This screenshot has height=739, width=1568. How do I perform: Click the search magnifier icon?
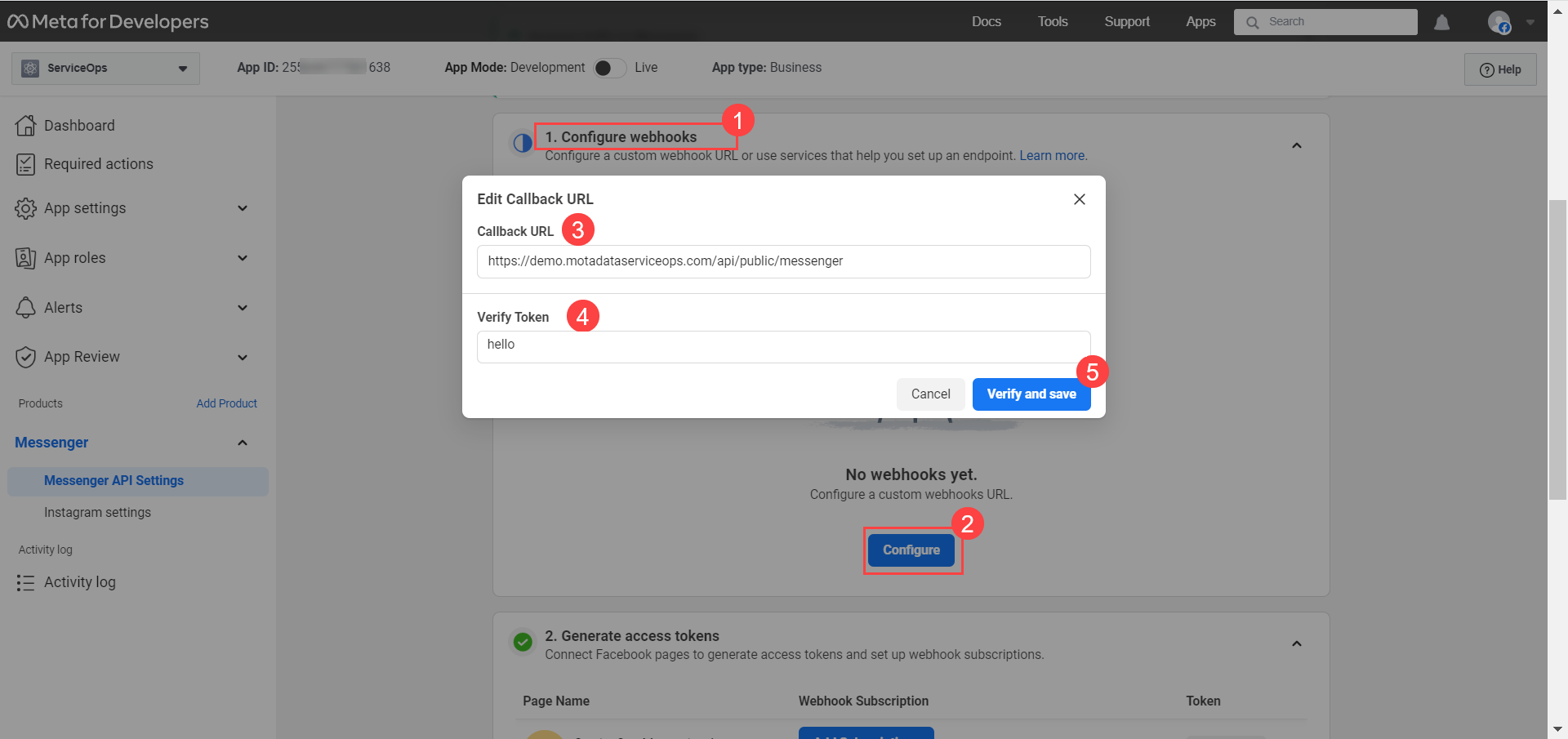[1251, 22]
